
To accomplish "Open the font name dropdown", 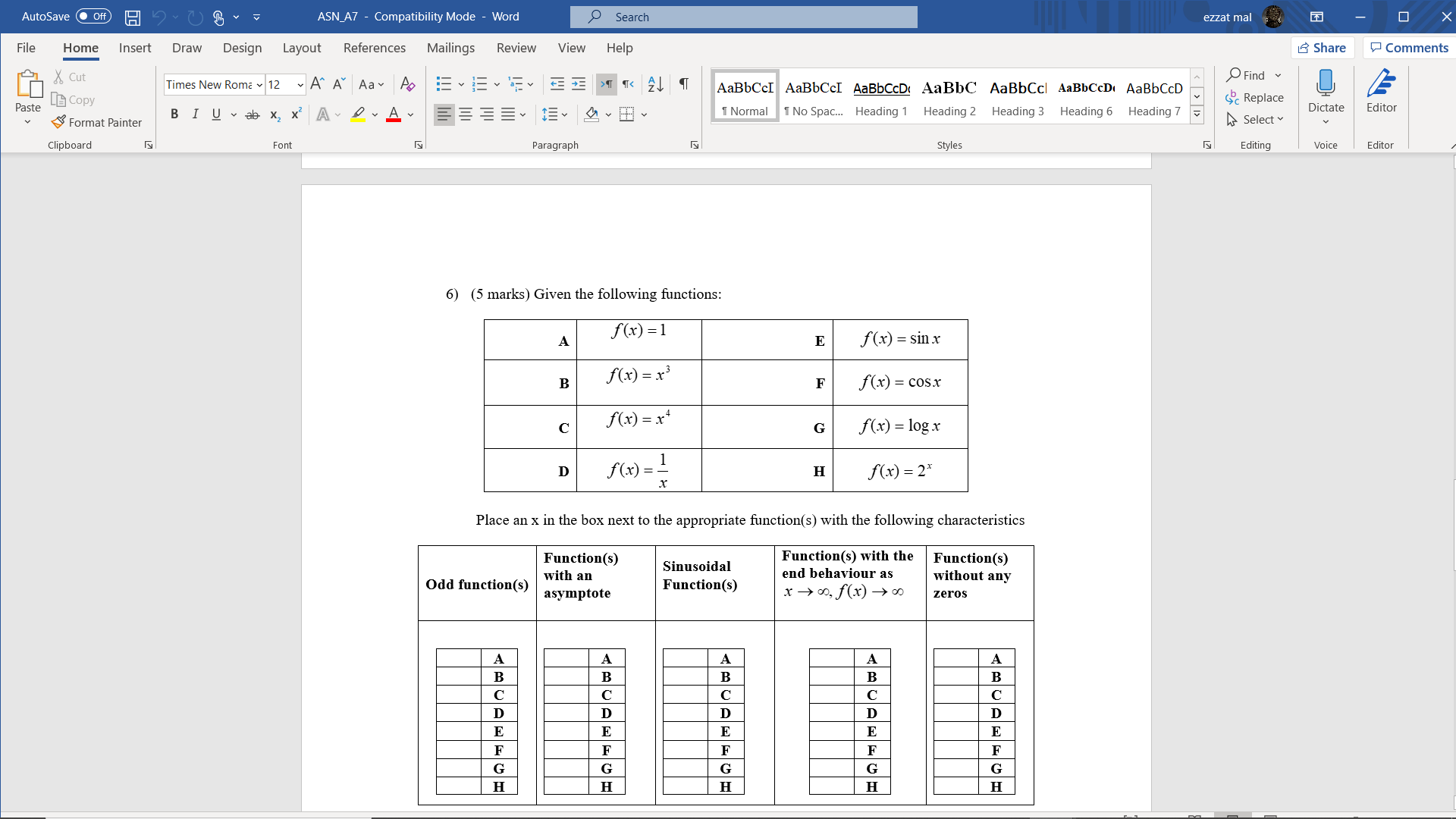I will coord(259,85).
